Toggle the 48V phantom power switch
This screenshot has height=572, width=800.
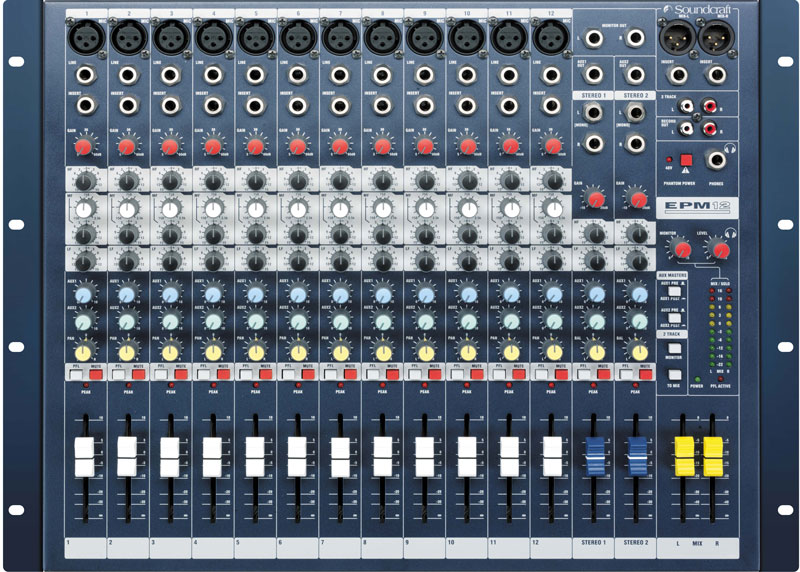686,160
